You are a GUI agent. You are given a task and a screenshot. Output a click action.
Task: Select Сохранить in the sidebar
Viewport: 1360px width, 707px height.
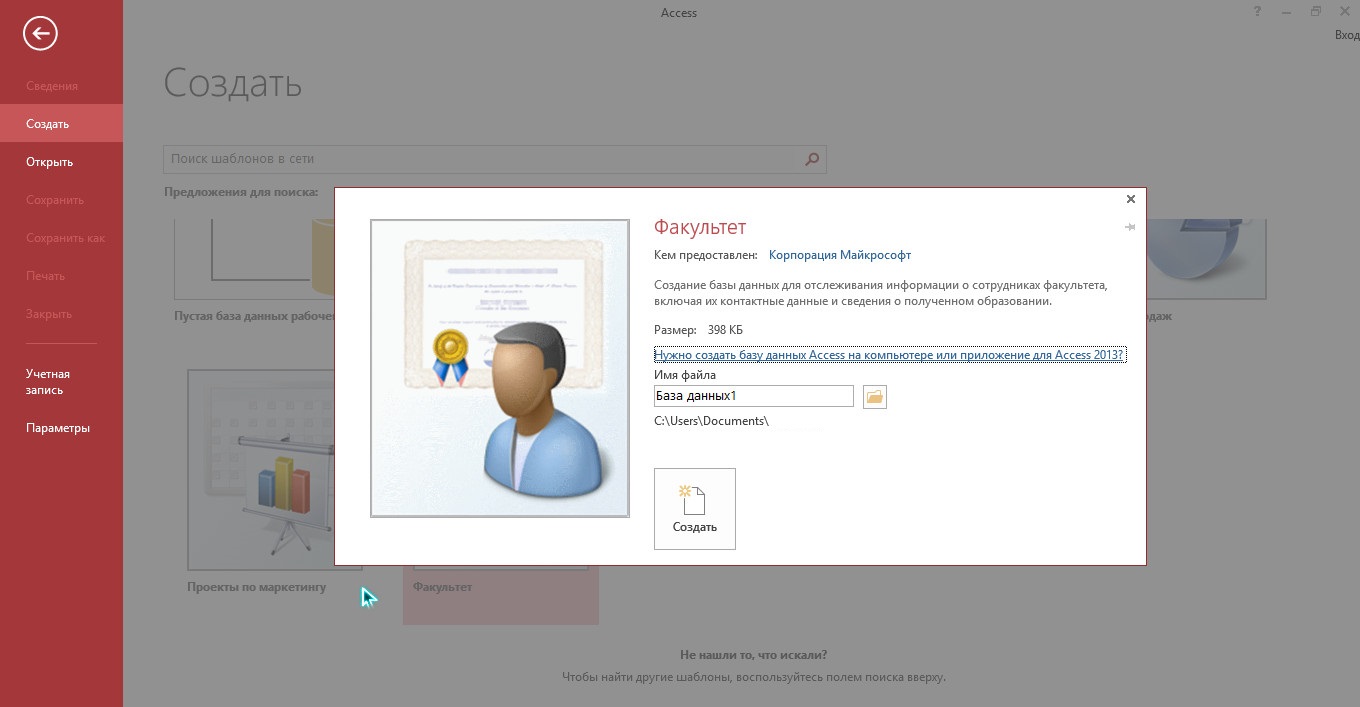(61, 200)
